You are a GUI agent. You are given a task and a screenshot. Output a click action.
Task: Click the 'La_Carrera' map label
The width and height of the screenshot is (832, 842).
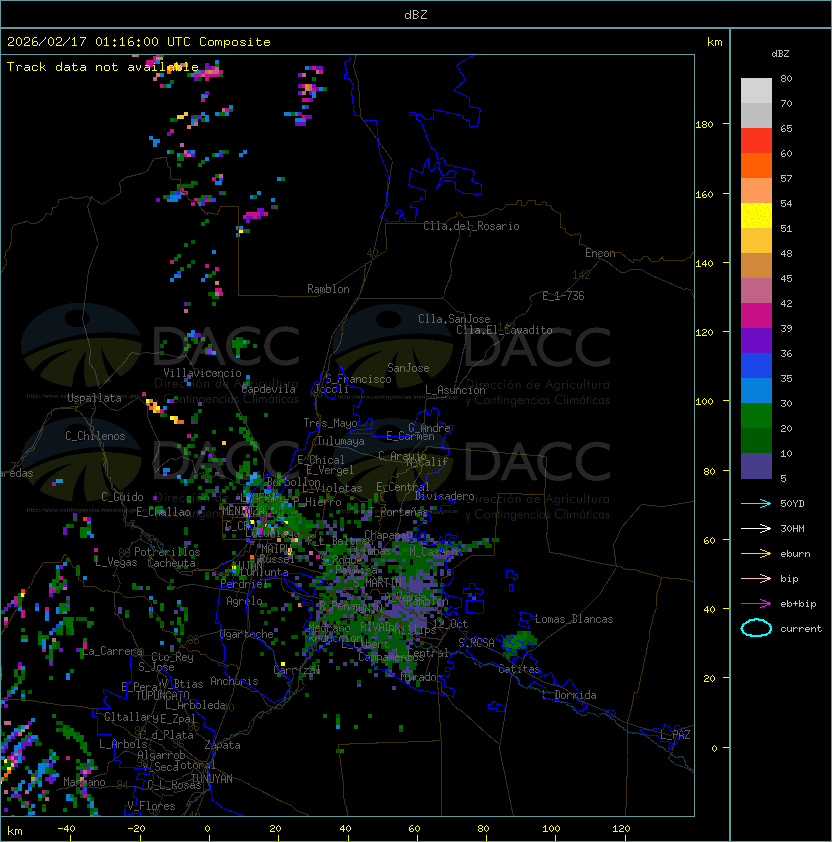(113, 651)
